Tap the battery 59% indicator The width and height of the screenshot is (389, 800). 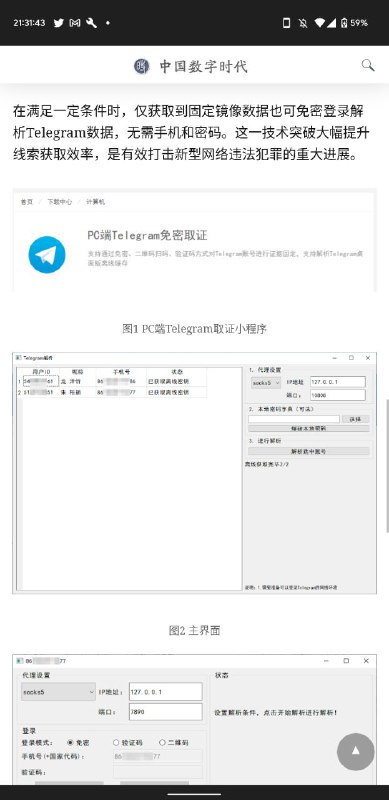(354, 23)
